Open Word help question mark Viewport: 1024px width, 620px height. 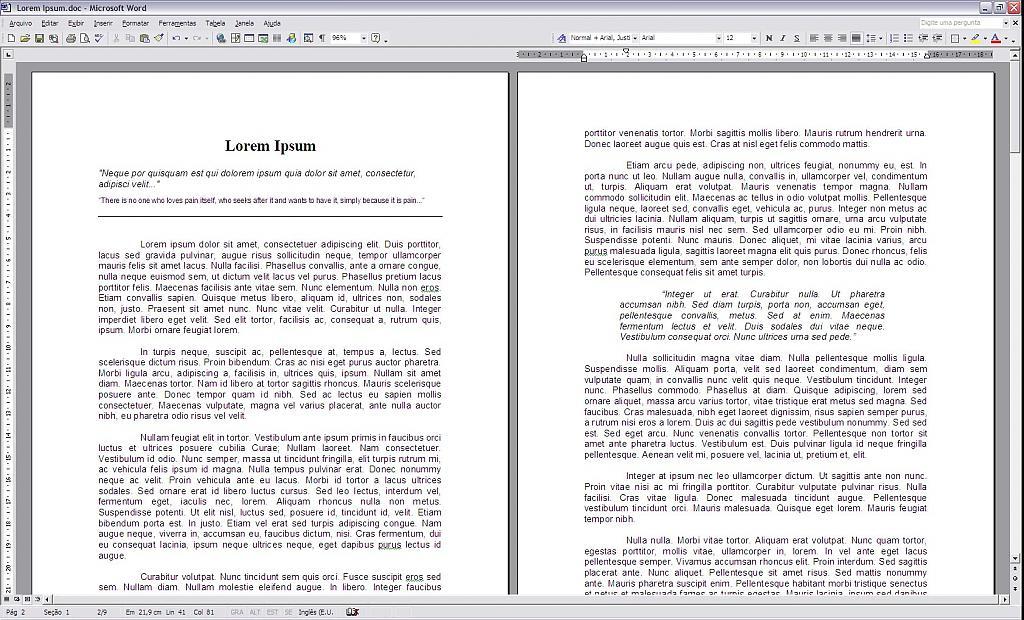(376, 39)
